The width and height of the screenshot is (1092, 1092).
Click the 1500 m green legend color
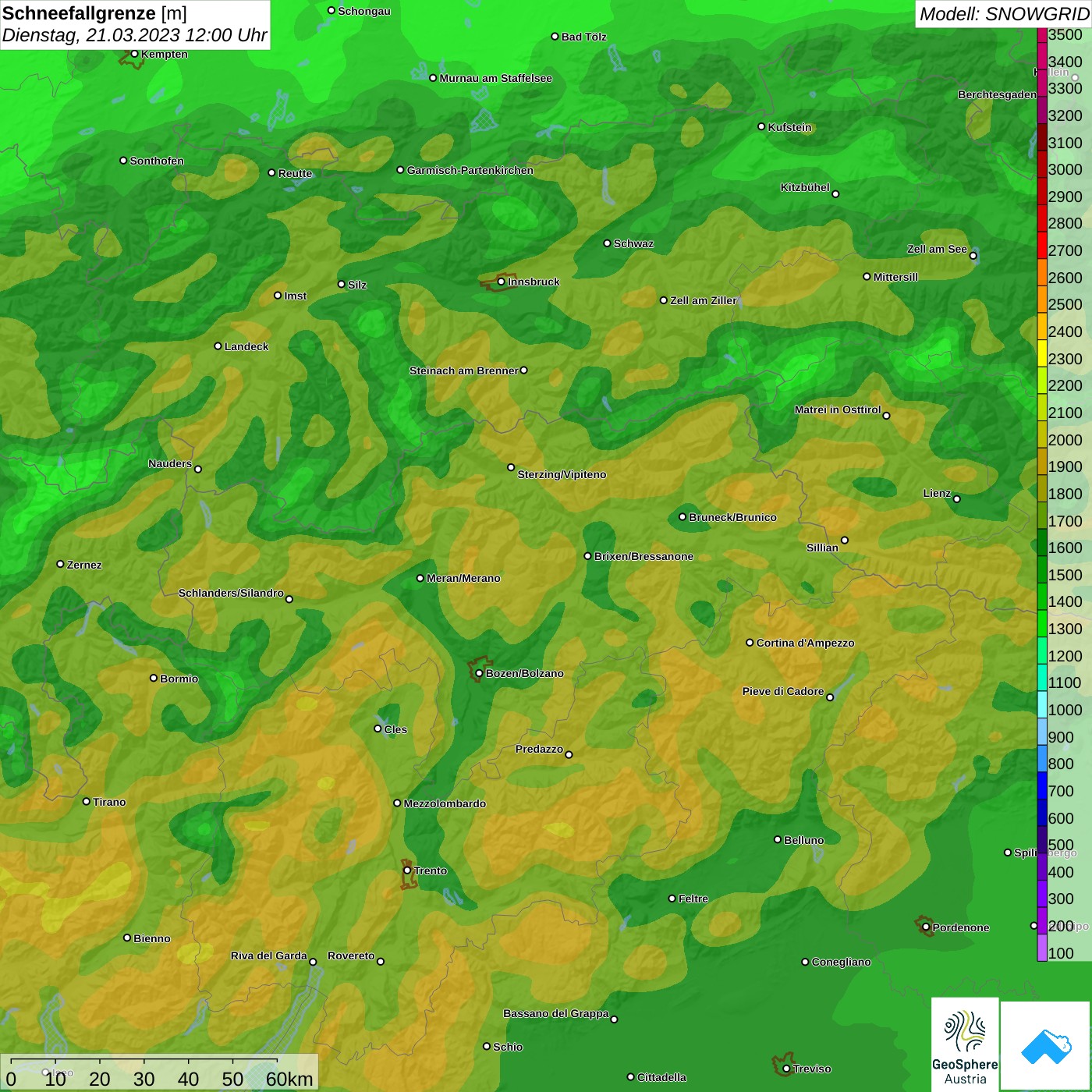click(x=1042, y=569)
